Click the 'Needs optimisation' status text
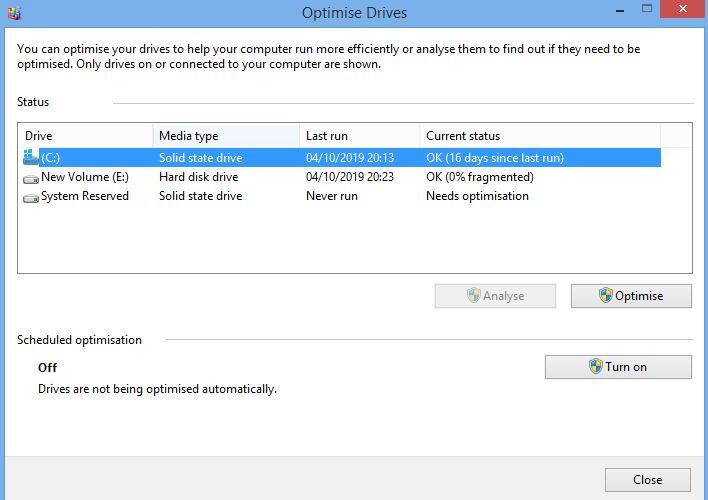 tap(477, 196)
